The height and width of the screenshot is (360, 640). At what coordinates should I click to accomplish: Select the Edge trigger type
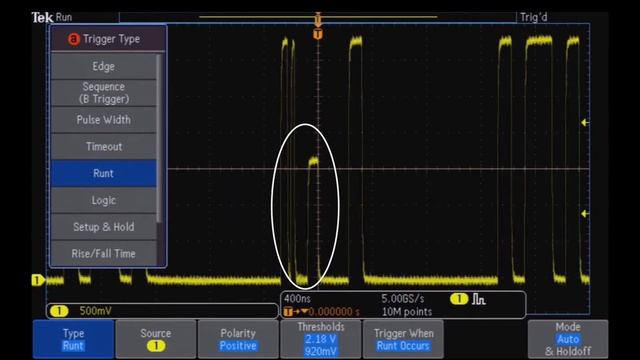click(x=104, y=66)
